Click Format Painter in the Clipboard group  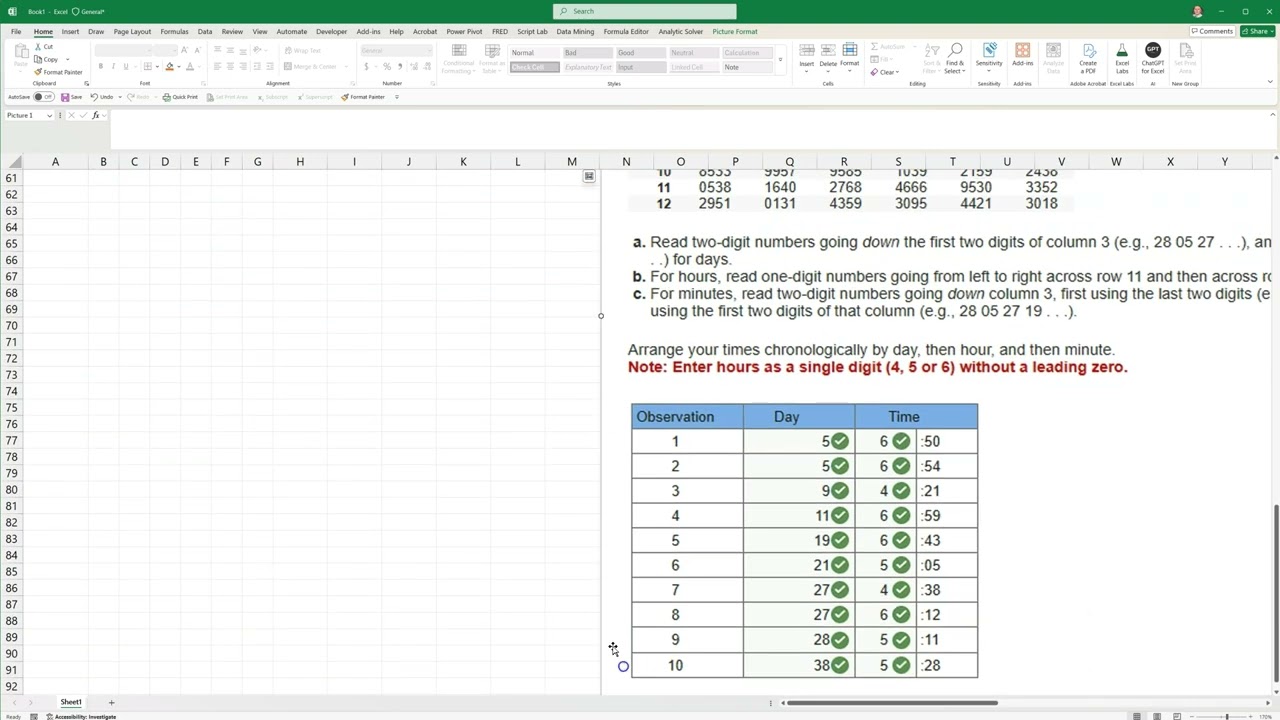click(x=58, y=72)
